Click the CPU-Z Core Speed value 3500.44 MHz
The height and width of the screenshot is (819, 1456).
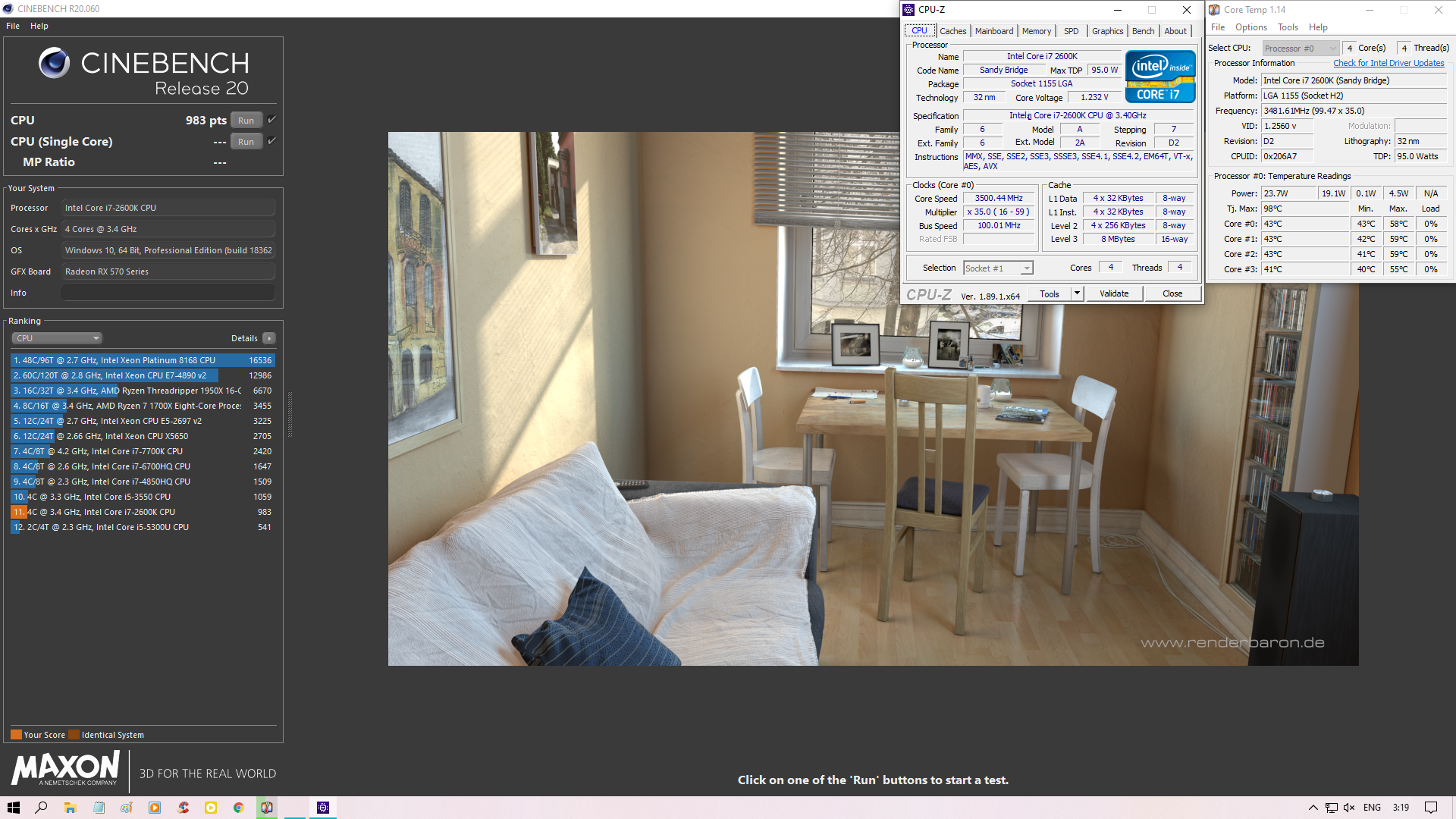coord(999,199)
